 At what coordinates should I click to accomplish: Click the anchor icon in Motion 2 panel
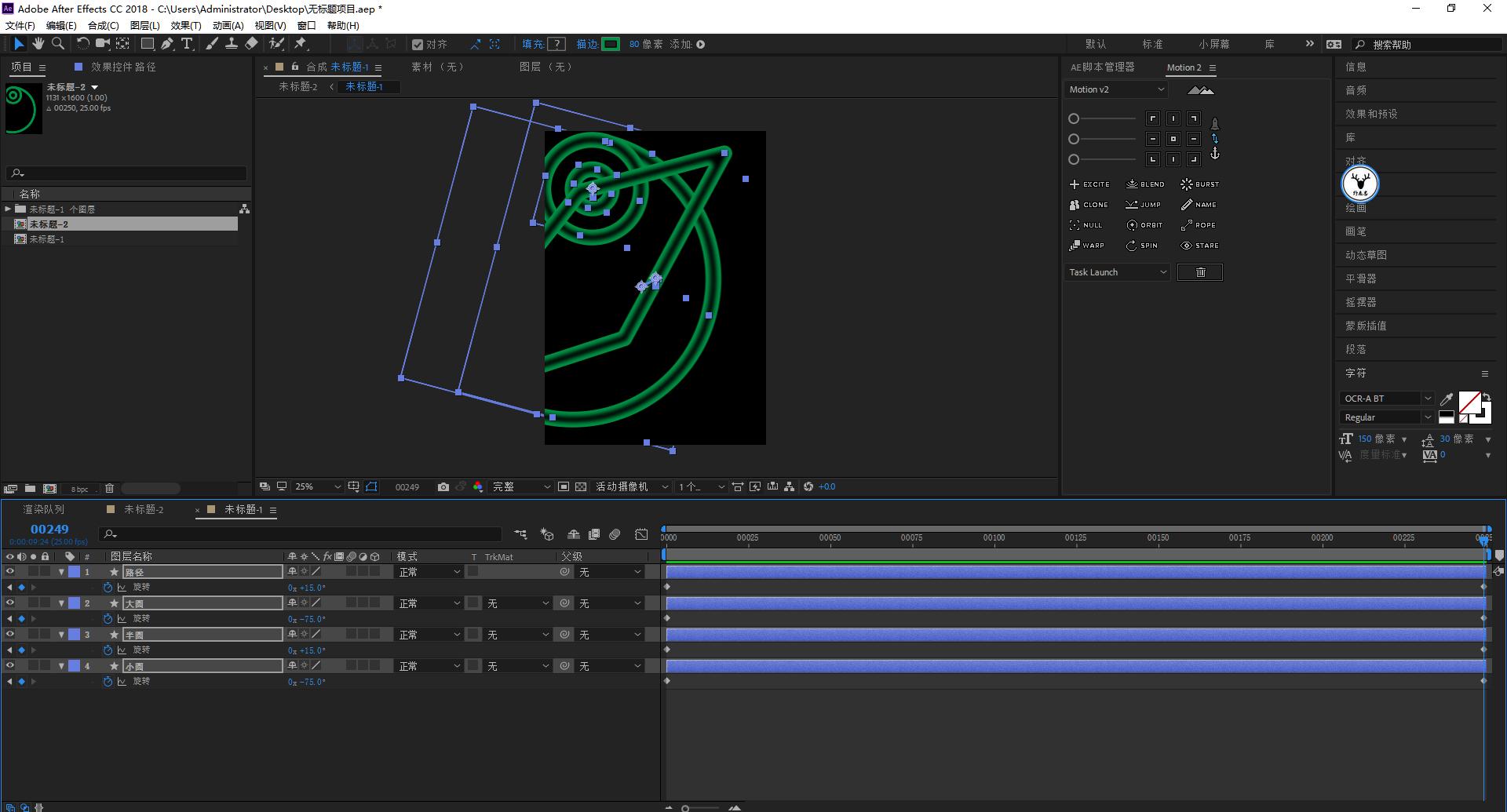pyautogui.click(x=1214, y=154)
